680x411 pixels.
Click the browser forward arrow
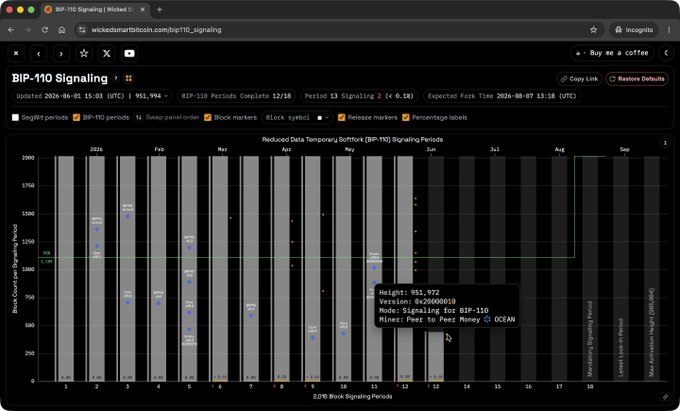pos(28,30)
